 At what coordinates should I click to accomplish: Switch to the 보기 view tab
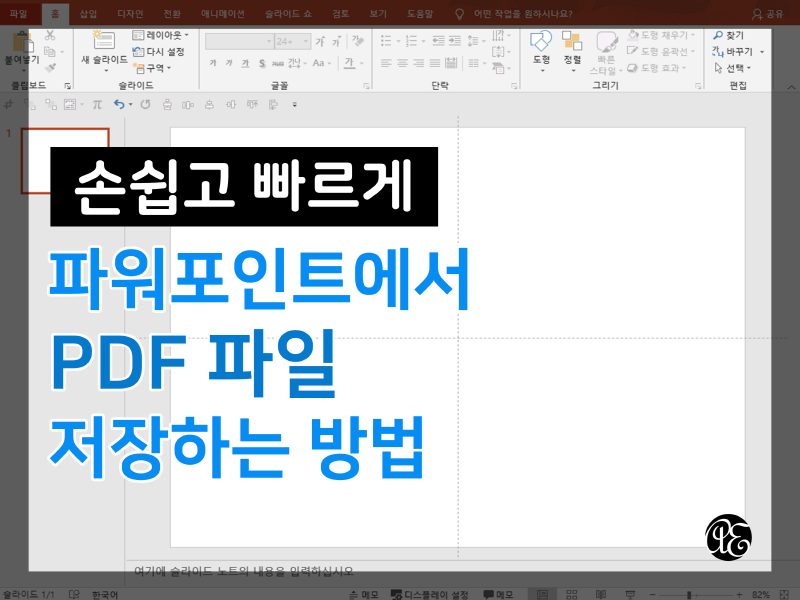tap(378, 13)
